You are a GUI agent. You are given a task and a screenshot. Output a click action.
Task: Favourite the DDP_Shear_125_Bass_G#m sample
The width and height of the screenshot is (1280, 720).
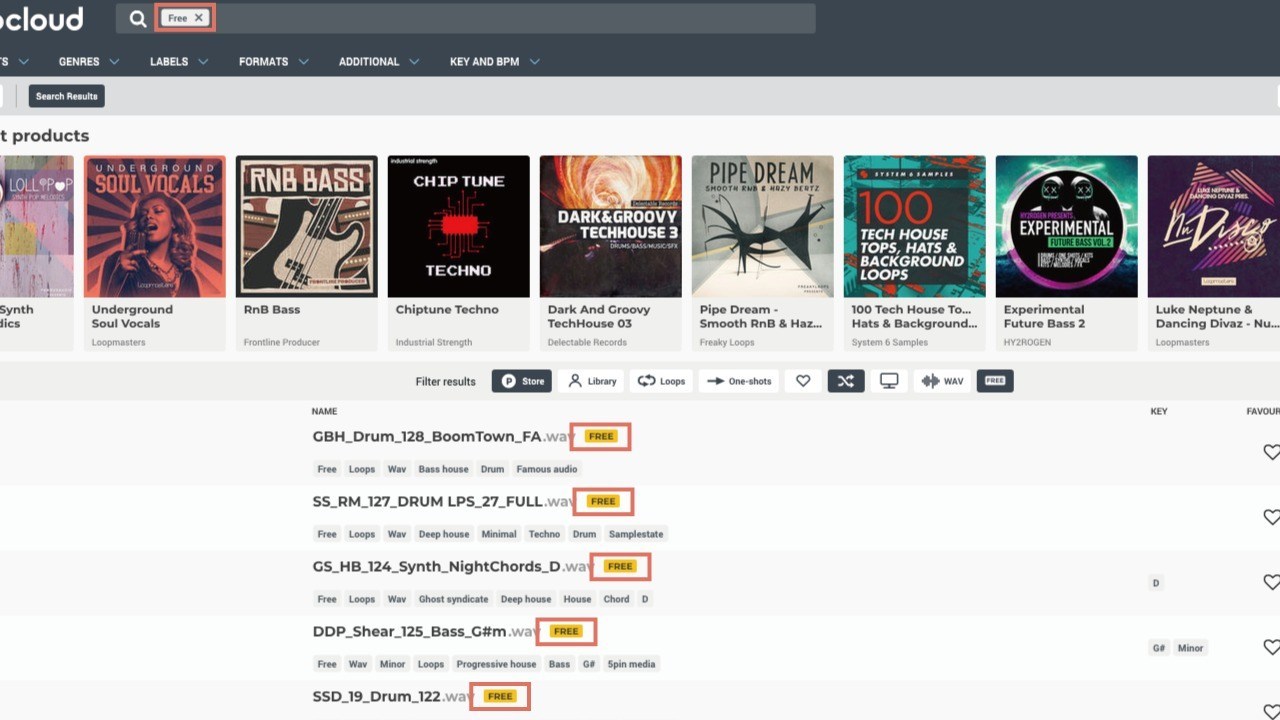tap(1271, 648)
